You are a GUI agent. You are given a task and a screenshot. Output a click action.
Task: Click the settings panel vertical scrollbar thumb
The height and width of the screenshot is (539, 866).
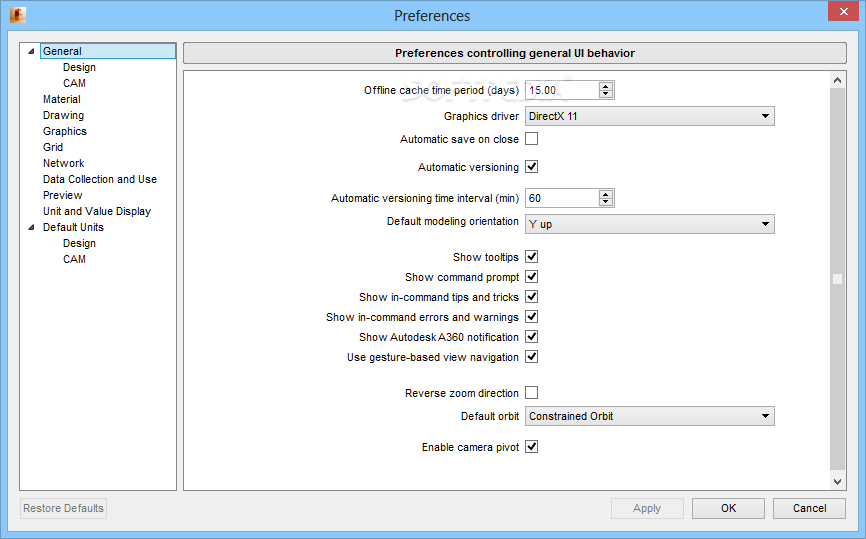837,279
